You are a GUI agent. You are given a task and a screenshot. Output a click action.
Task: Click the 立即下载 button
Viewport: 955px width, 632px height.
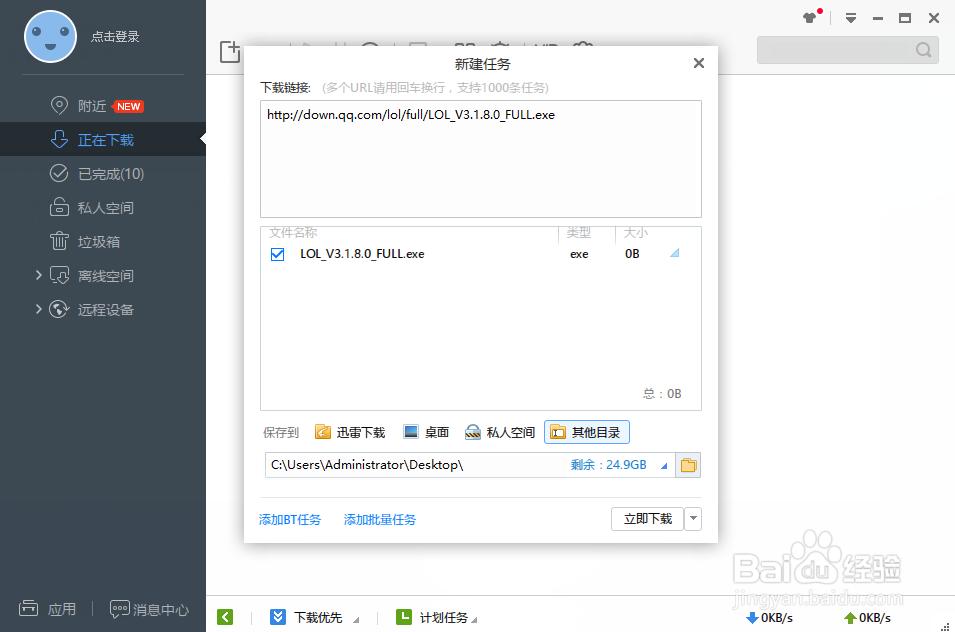(x=647, y=519)
